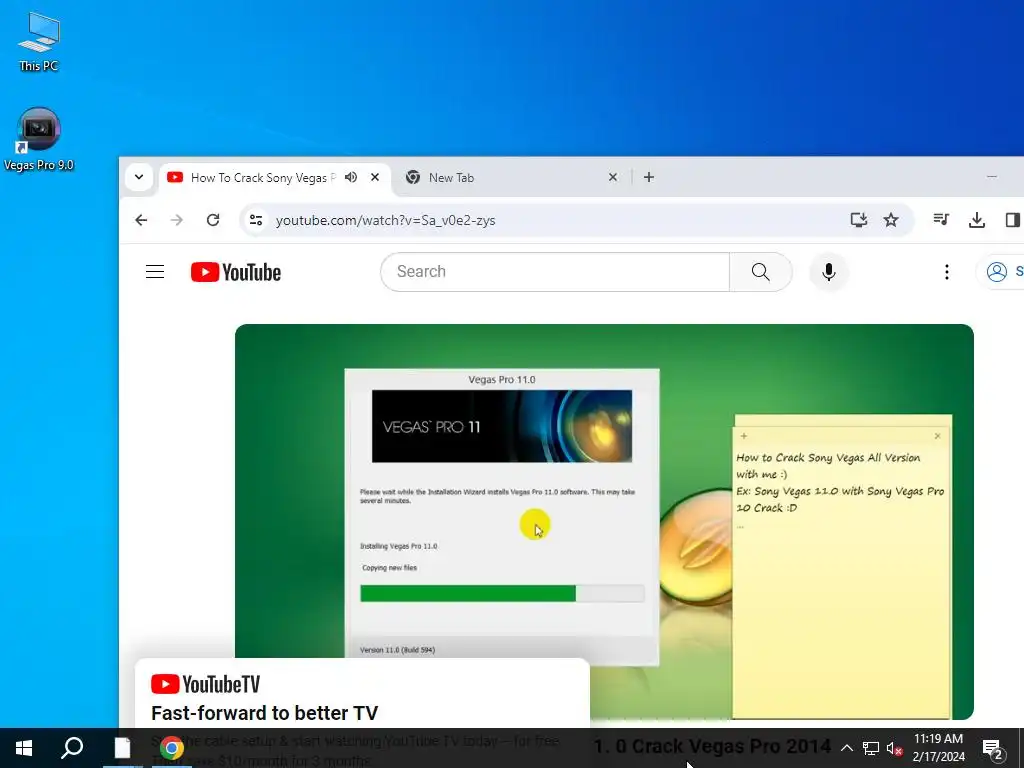
Task: Go forward with the browser forward arrow
Action: [x=176, y=220]
